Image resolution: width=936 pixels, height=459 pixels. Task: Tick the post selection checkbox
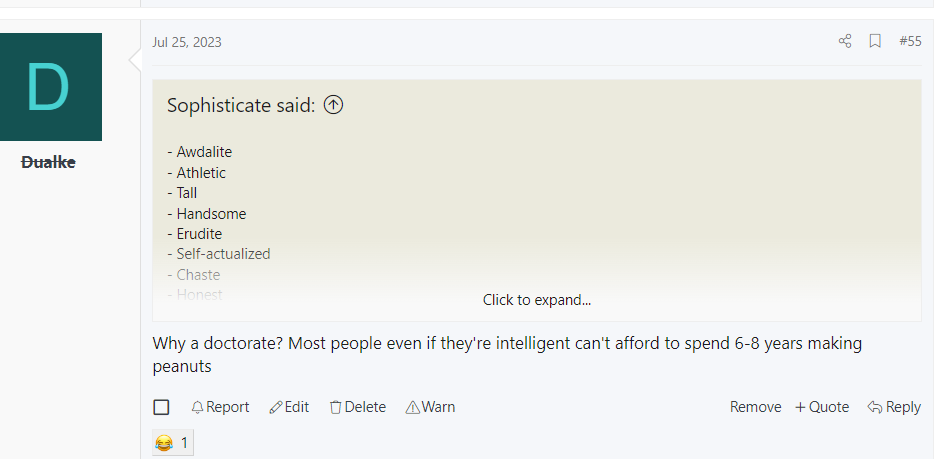(x=161, y=407)
